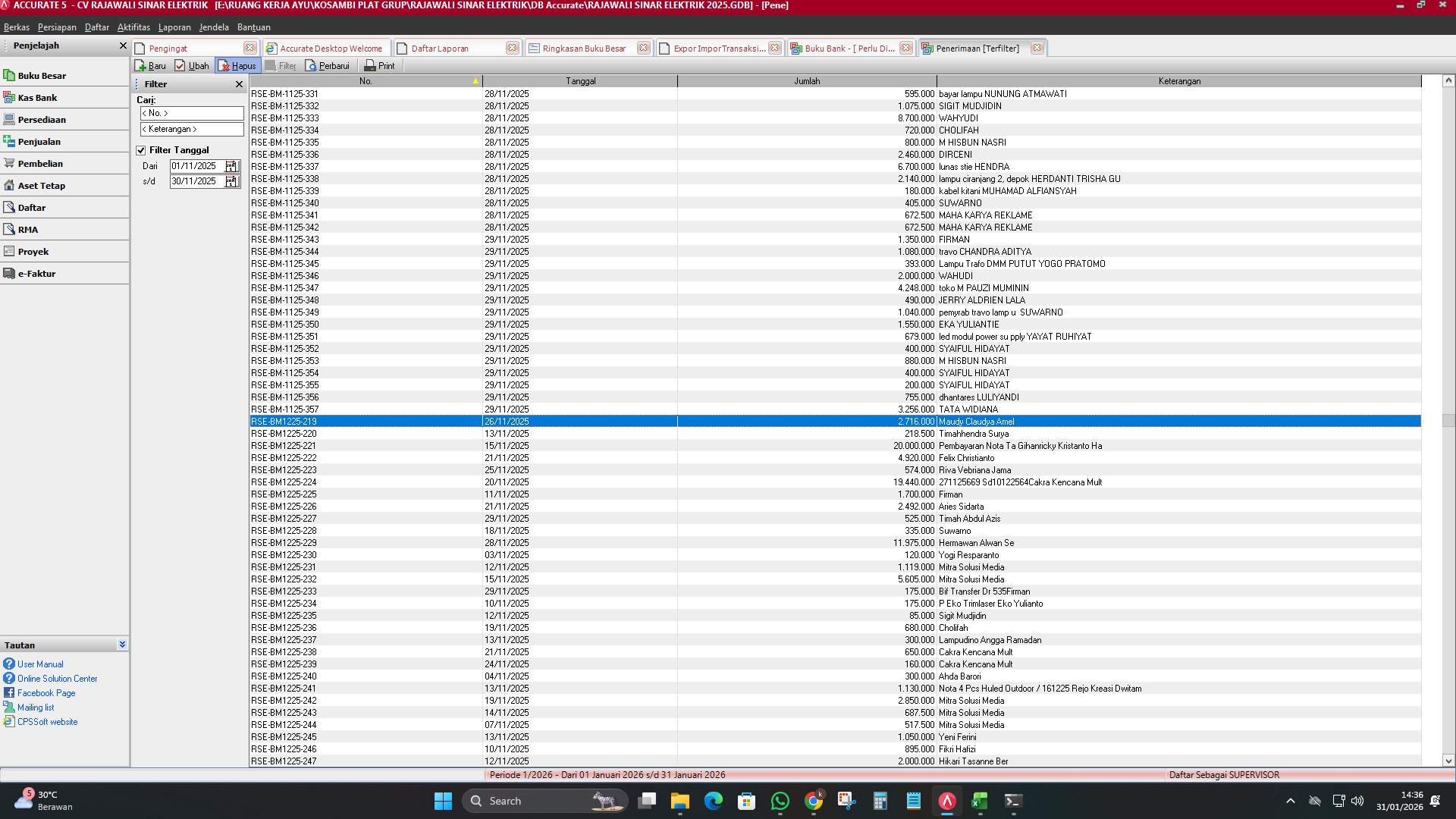Image resolution: width=1456 pixels, height=819 pixels.
Task: Open the e-Faktur module
Action: point(36,274)
